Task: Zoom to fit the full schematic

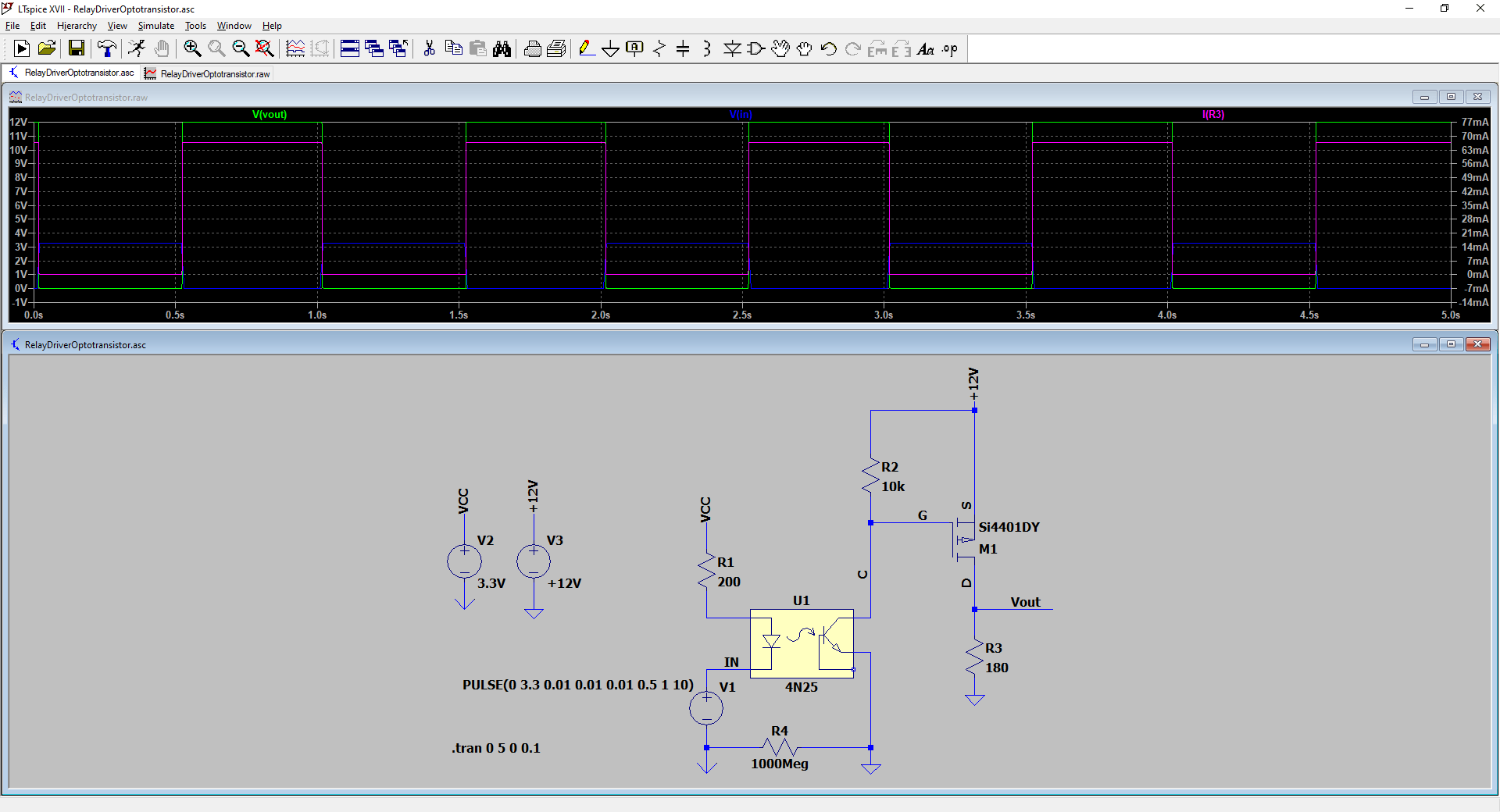Action: click(265, 48)
